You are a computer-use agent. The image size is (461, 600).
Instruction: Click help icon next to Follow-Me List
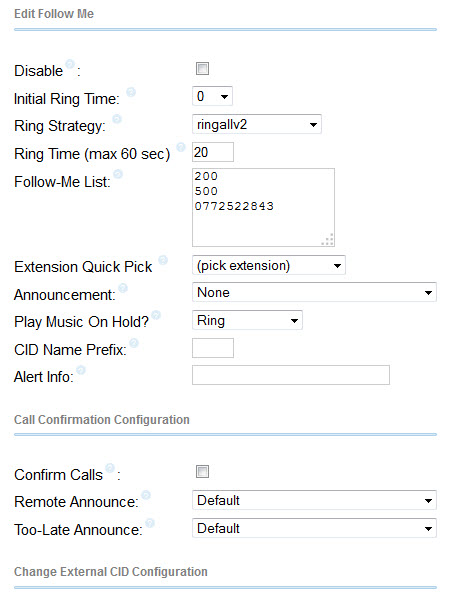118,174
